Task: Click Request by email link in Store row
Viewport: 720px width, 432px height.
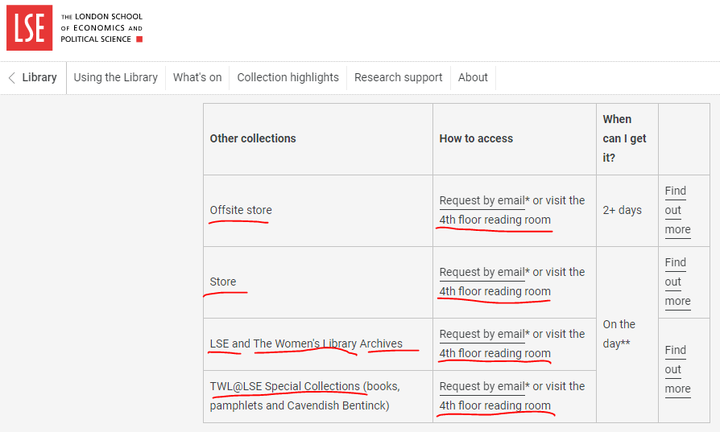Action: tap(482, 272)
